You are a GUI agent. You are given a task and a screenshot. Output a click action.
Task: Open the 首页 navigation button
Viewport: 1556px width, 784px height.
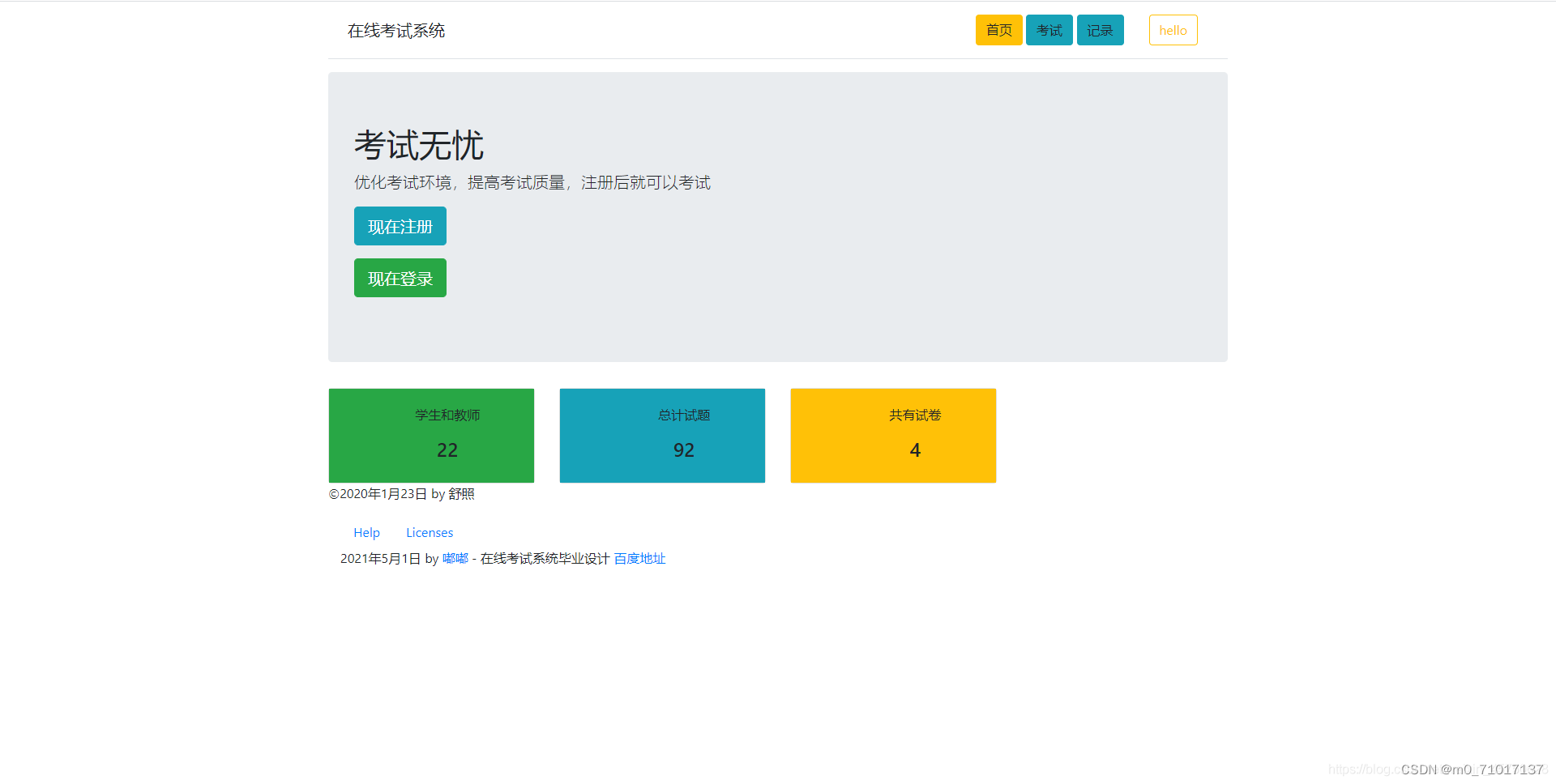998,30
